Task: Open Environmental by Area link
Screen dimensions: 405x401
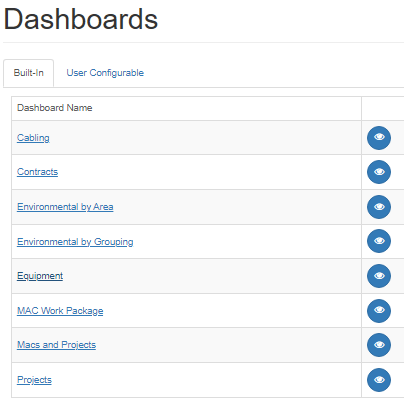Action: coord(65,207)
